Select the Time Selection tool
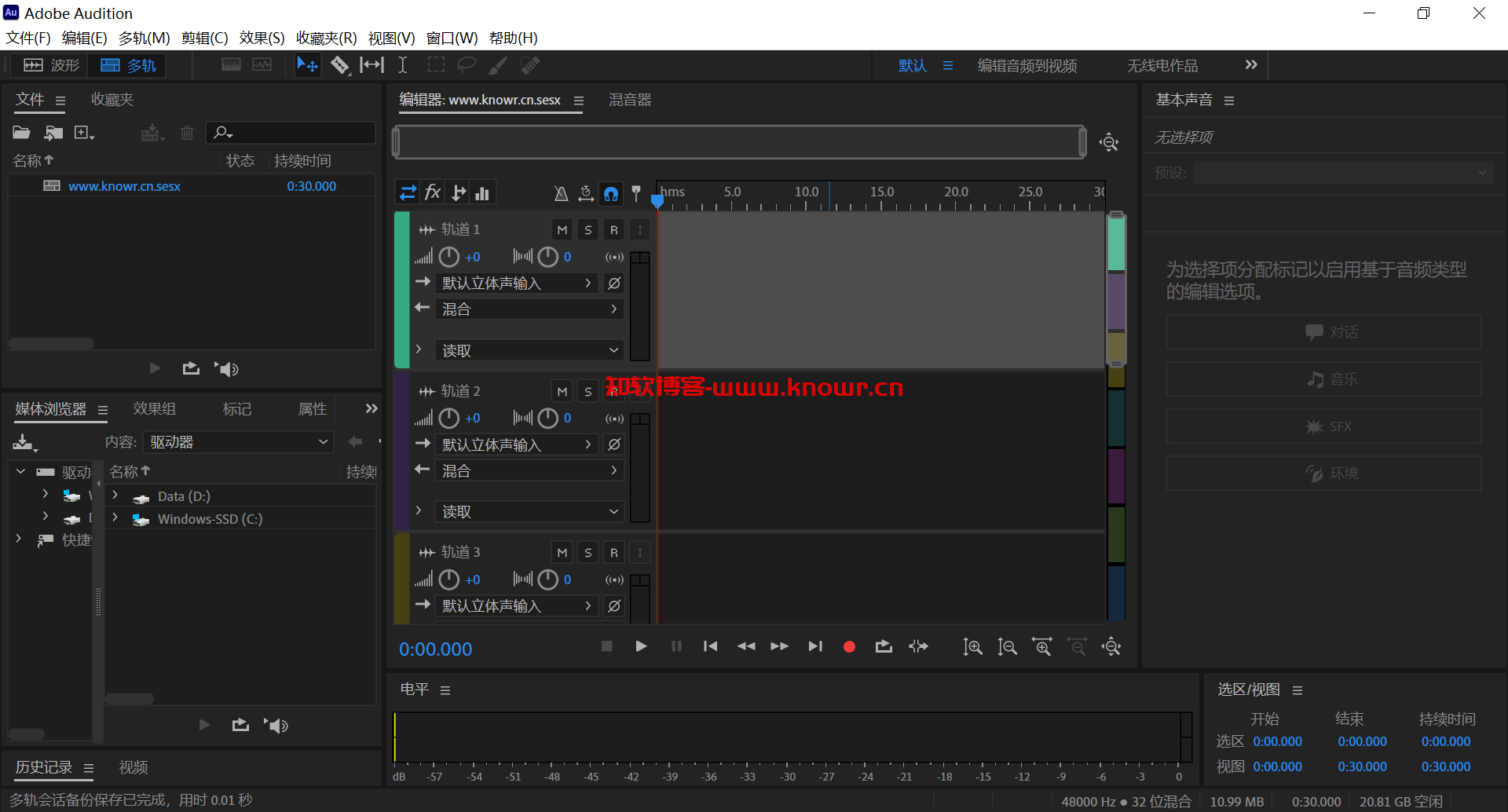Screen dimensions: 1508x812 point(403,65)
